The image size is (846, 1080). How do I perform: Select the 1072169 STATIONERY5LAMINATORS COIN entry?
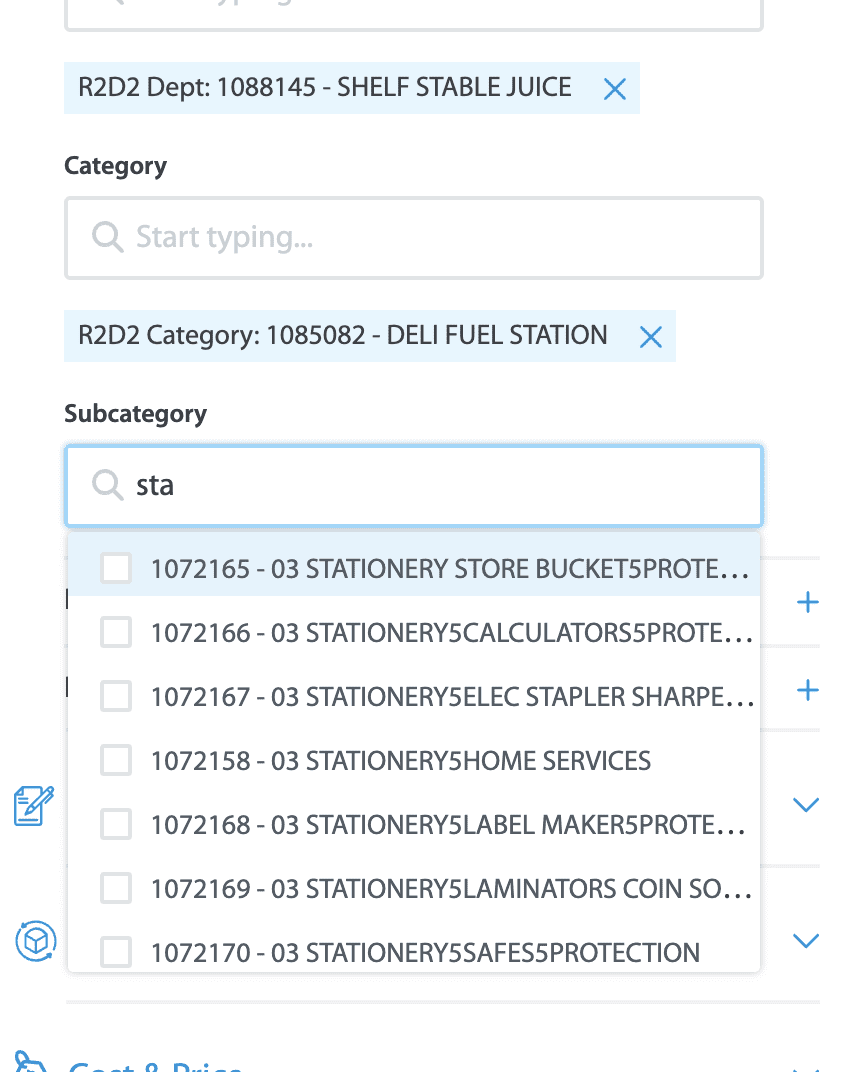point(414,889)
